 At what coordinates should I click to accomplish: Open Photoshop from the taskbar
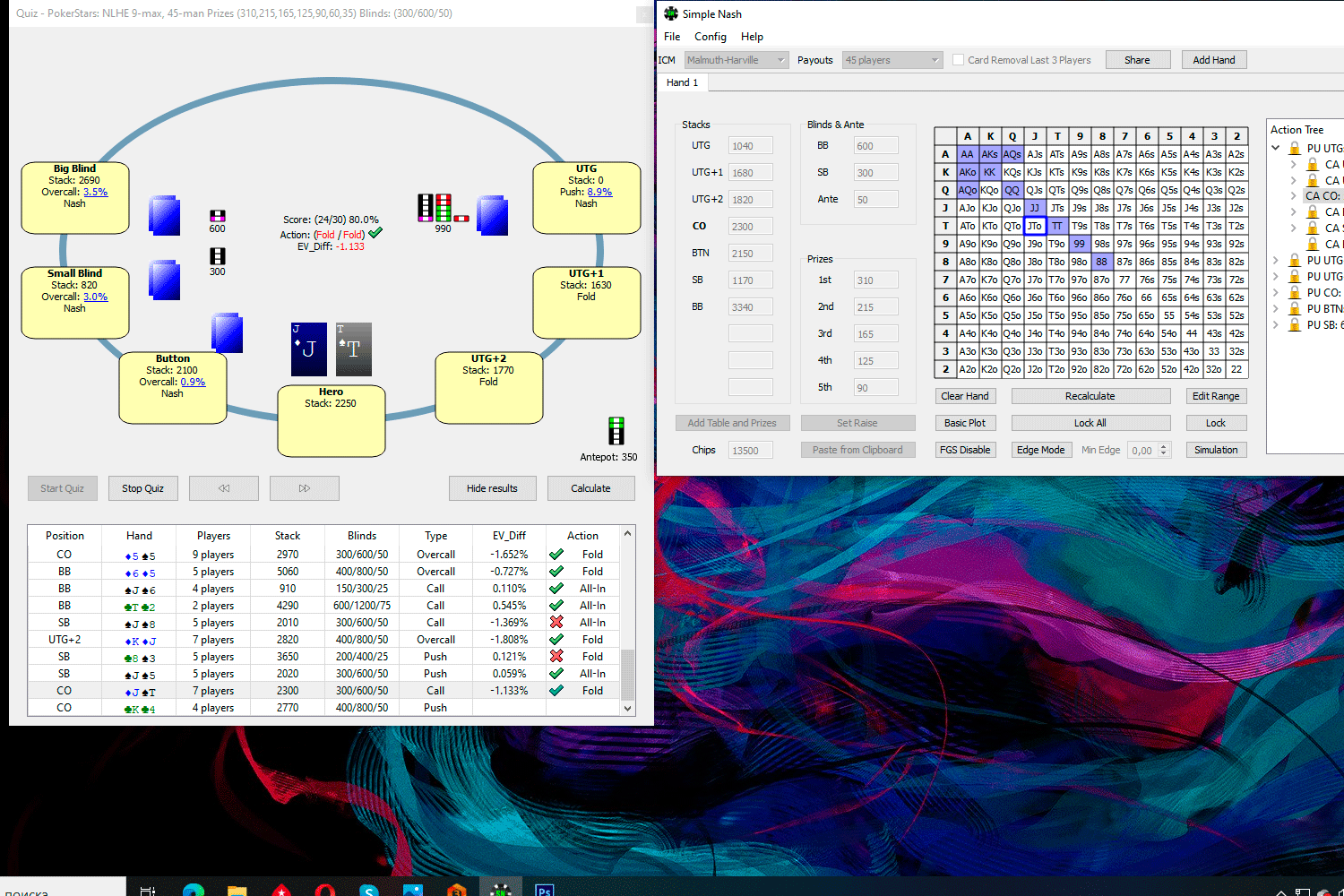(x=544, y=890)
